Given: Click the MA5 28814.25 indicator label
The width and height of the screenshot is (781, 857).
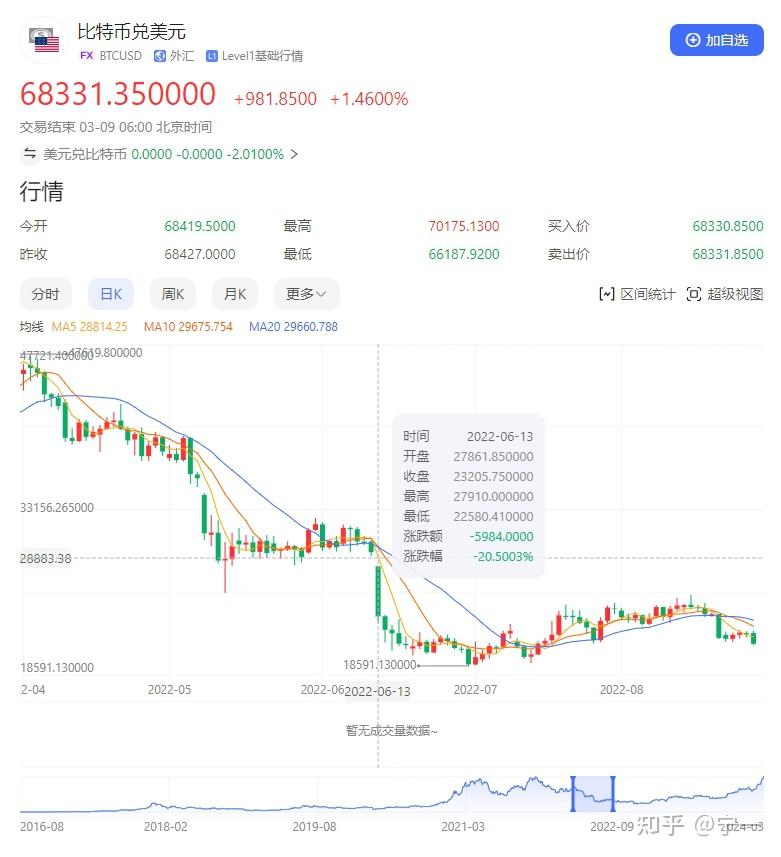Looking at the screenshot, I should (89, 327).
